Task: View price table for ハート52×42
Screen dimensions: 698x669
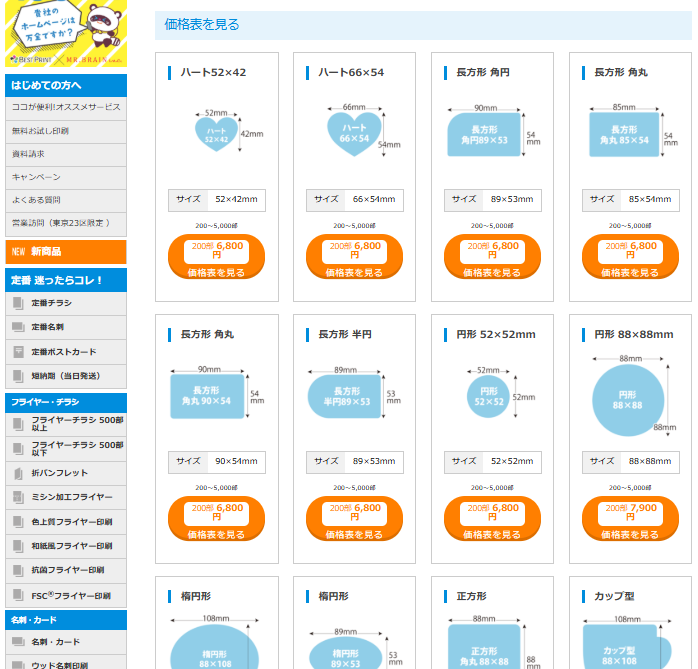Action: pos(216,257)
